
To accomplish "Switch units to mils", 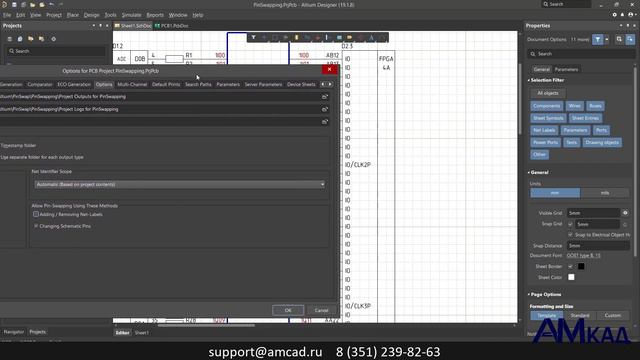I will (605, 193).
